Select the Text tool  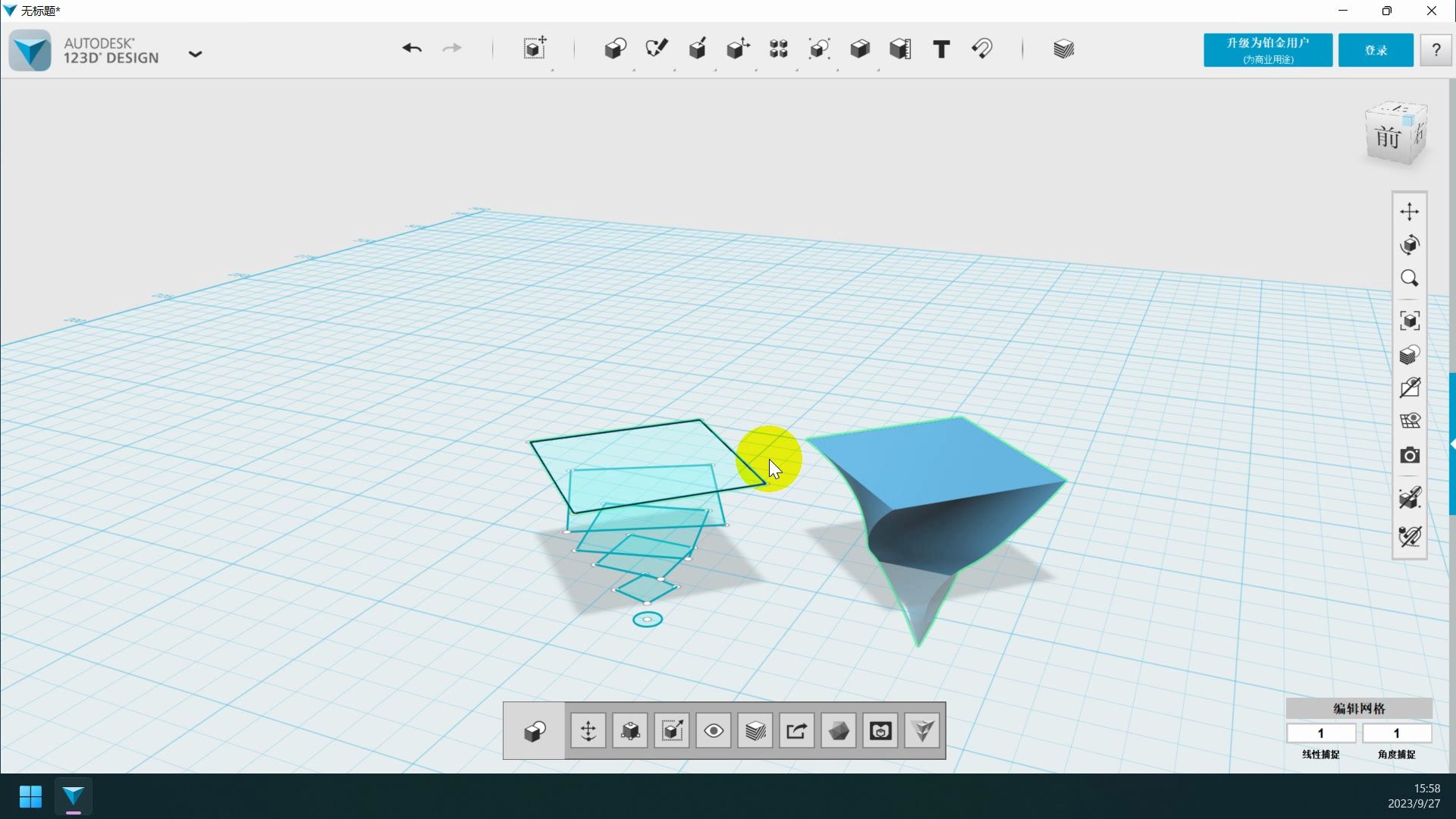coord(941,49)
